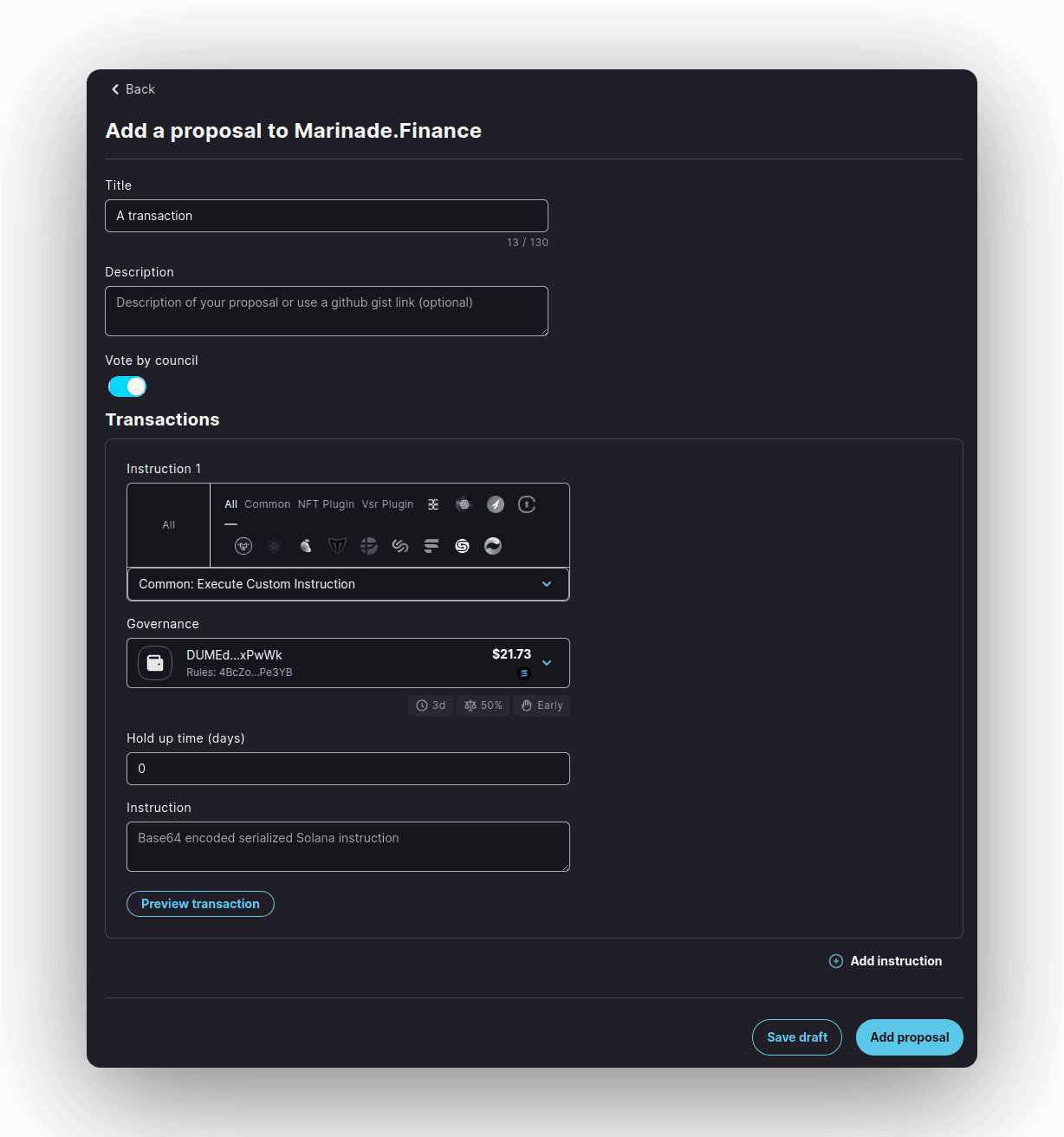Image resolution: width=1064 pixels, height=1137 pixels.
Task: Switch to the NFT Plugin tab
Action: (326, 504)
